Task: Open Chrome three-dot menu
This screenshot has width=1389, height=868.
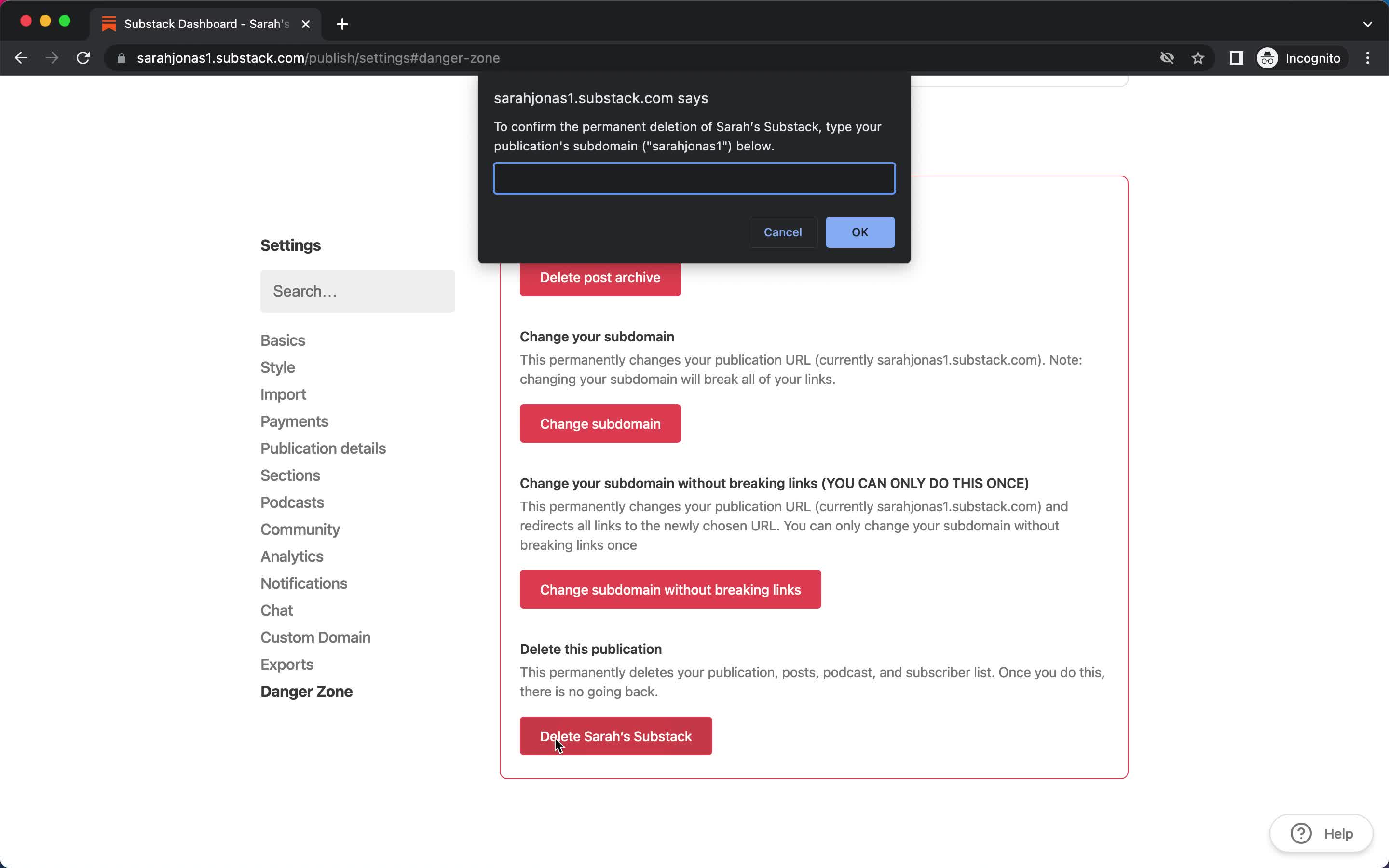Action: click(x=1368, y=58)
